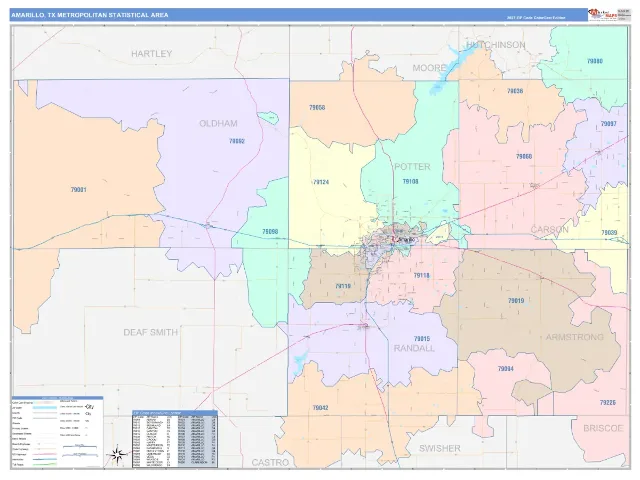Click the map legend box
Screen dimensions: 640x480
[x=57, y=431]
